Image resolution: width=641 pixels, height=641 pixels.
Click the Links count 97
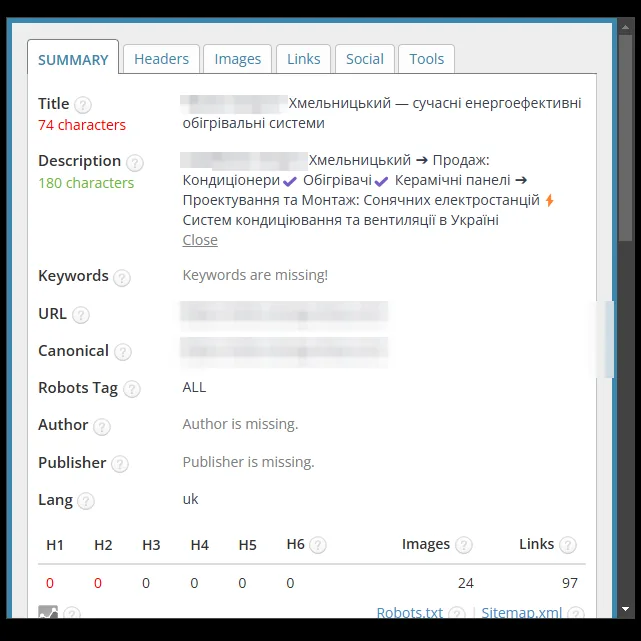(x=570, y=583)
